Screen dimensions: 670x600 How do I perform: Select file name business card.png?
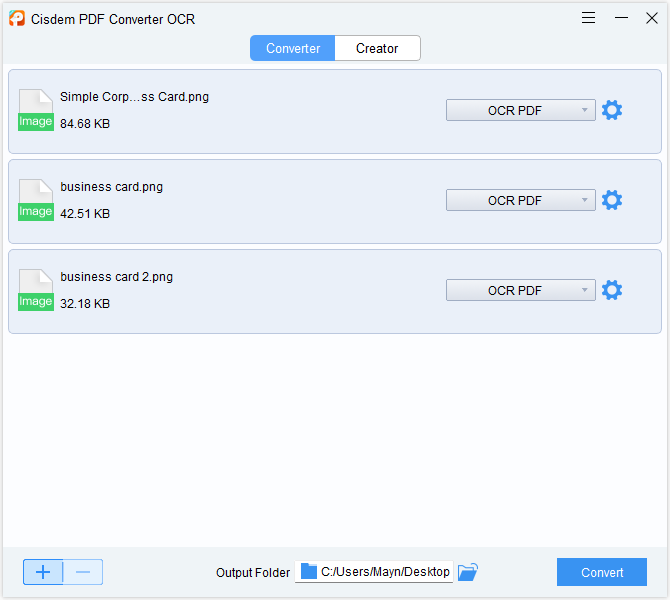(112, 187)
